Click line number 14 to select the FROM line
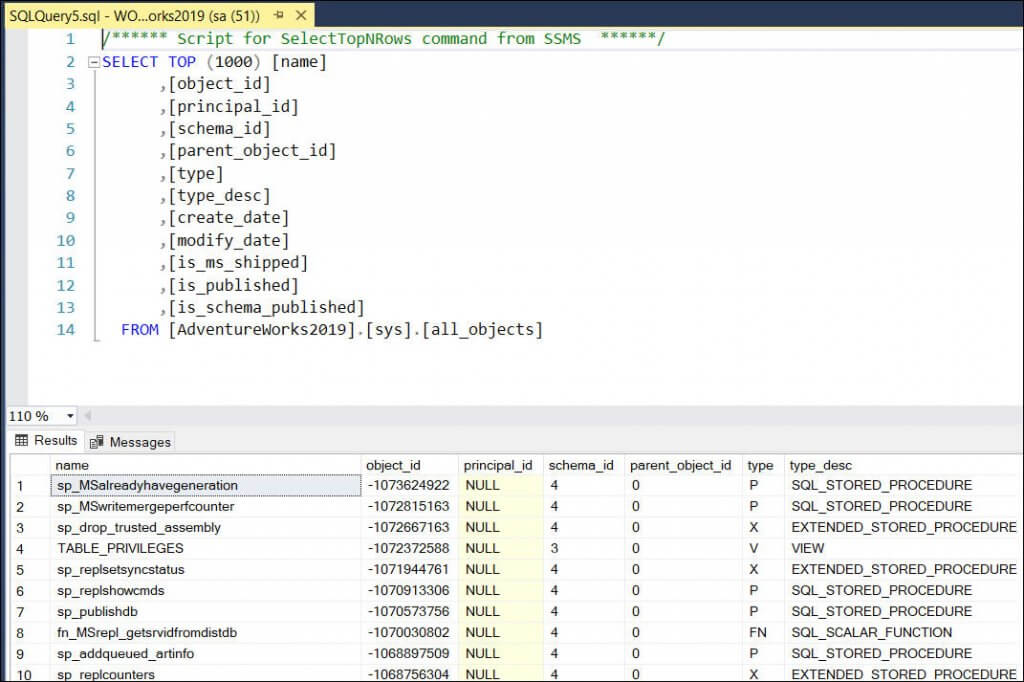This screenshot has width=1024, height=682. [x=66, y=329]
